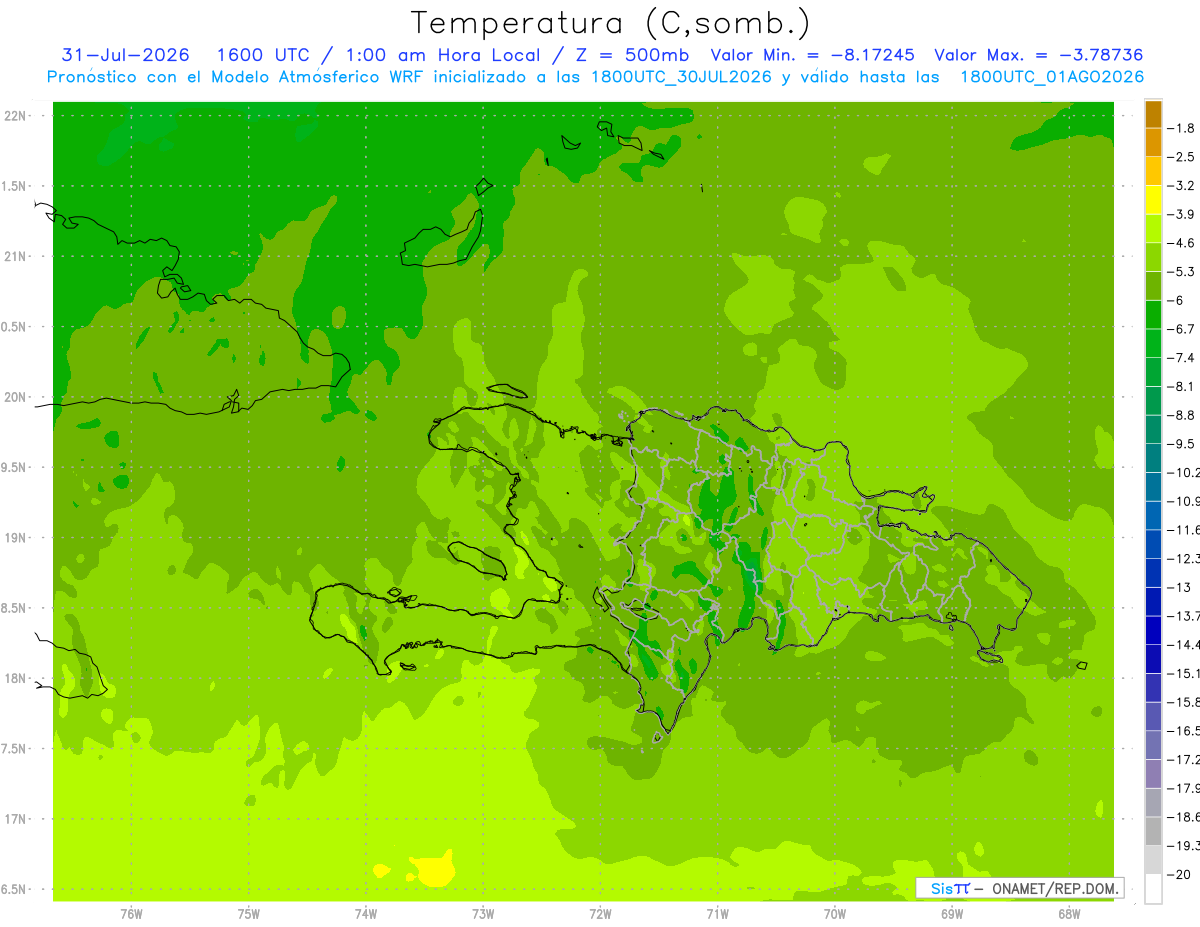Click the "-20" legend value
Viewport: 1200px width, 927px height.
click(x=1181, y=874)
